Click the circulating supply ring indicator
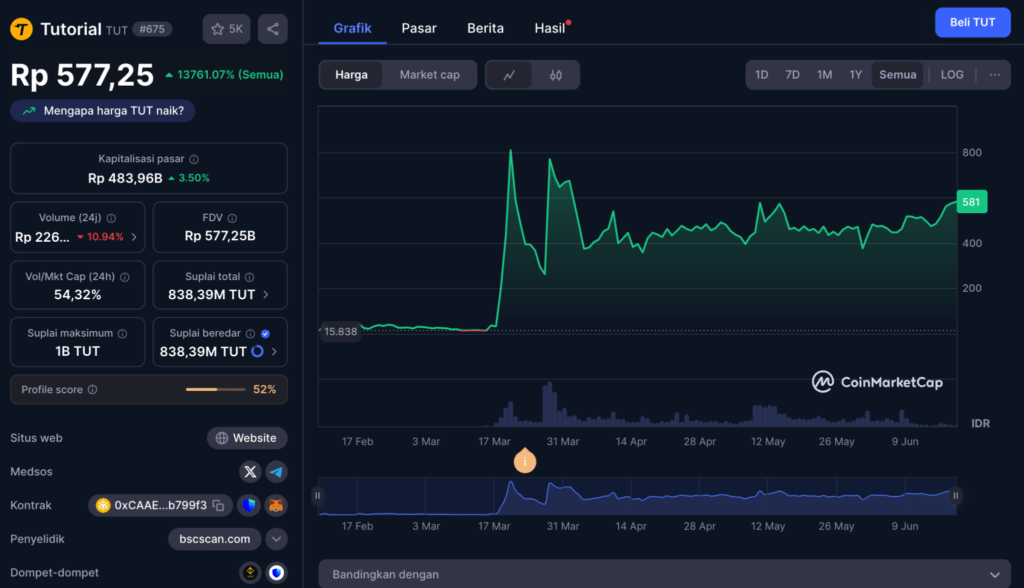This screenshot has height=588, width=1024. [257, 351]
